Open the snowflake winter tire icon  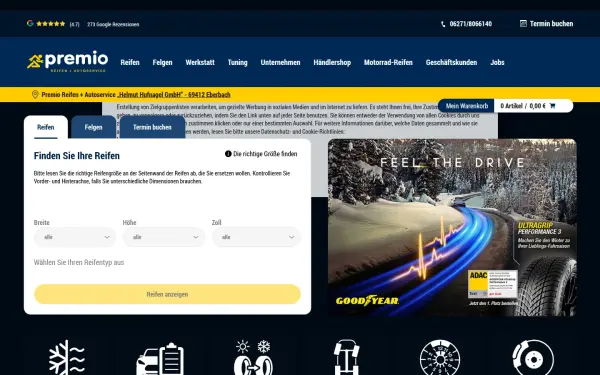coord(67,357)
